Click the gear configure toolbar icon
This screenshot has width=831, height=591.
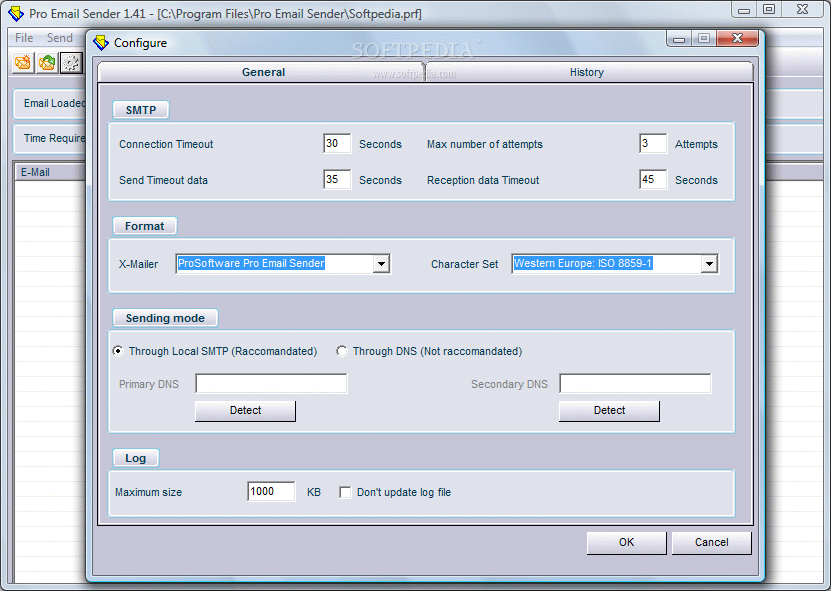(x=70, y=63)
